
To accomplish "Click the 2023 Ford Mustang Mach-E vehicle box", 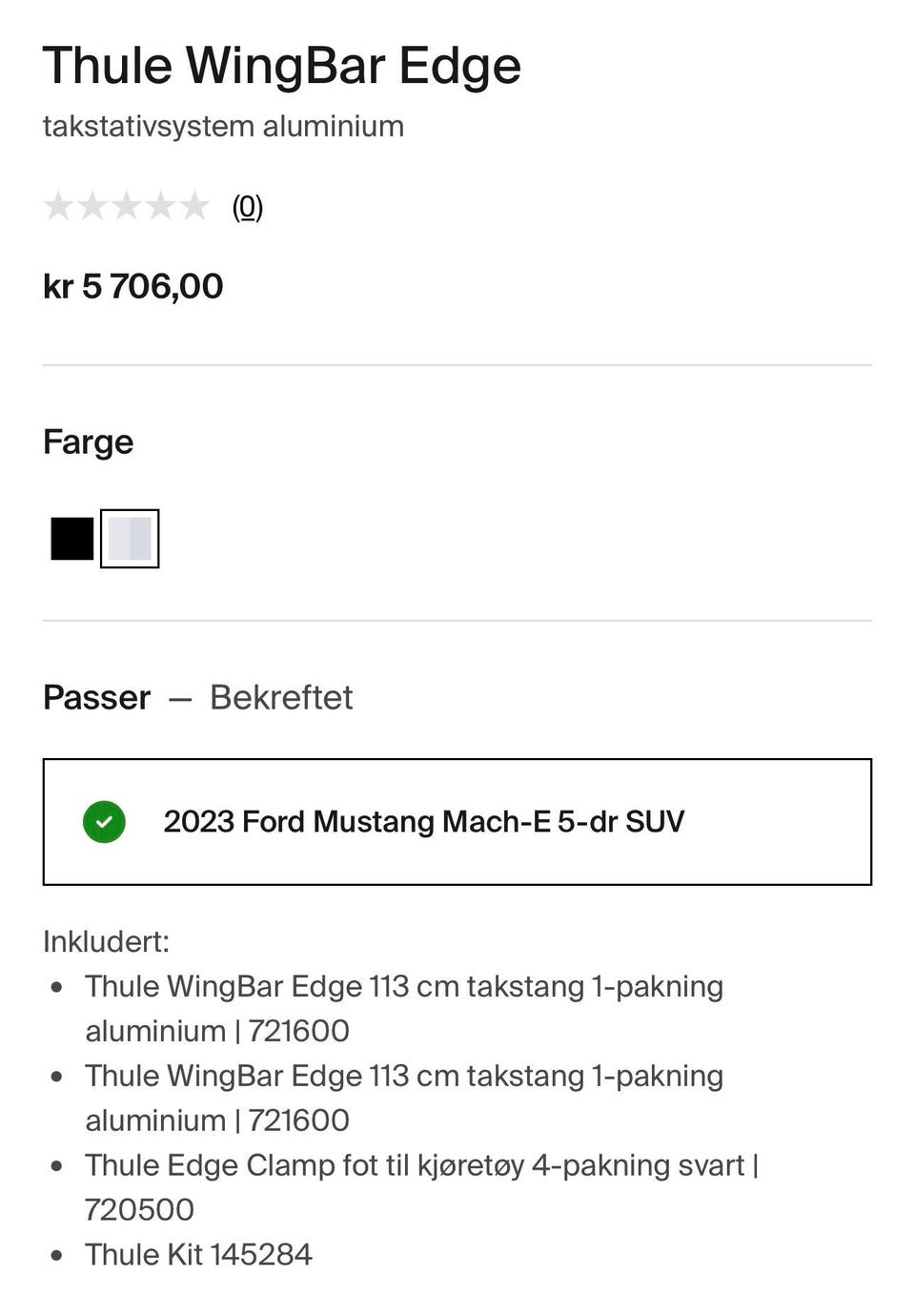I will click(457, 822).
